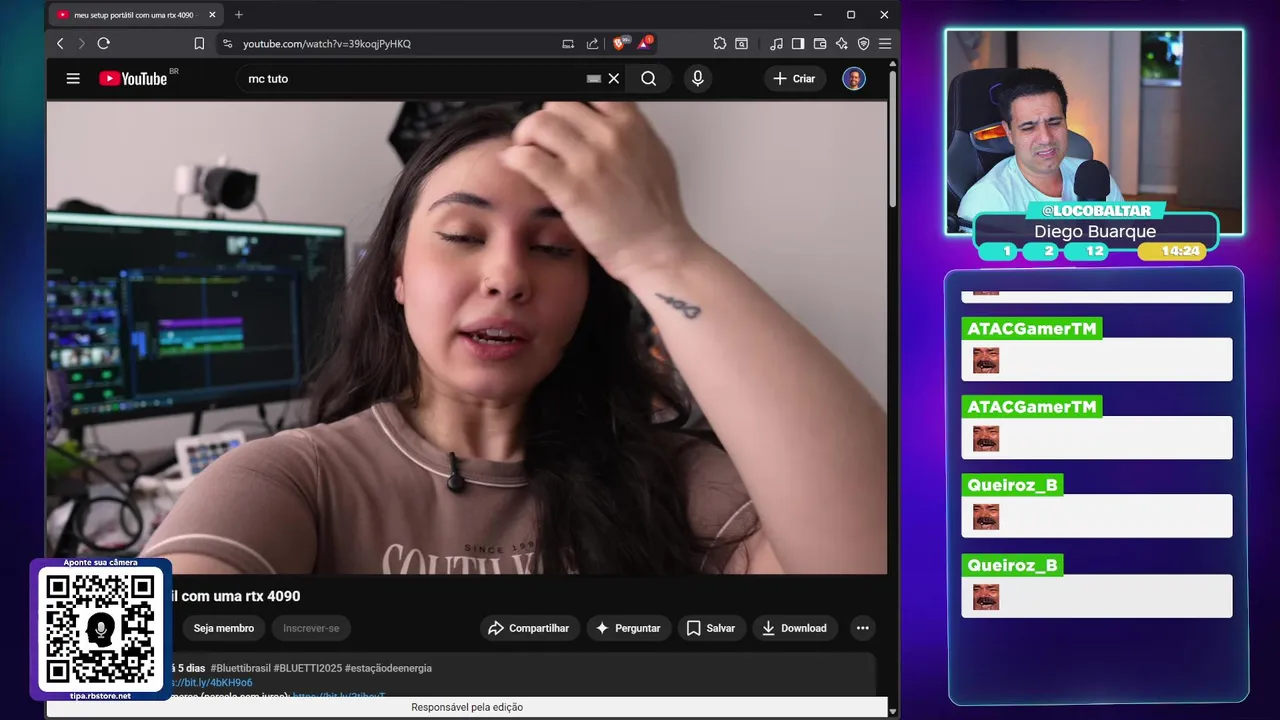Open the YouTube guide hamburger menu

coord(73,78)
